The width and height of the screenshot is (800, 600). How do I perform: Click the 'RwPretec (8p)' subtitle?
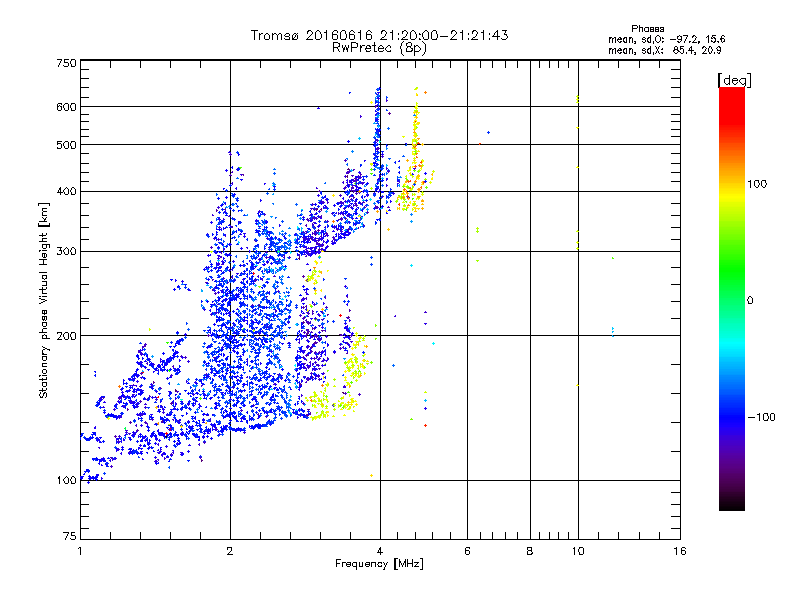(x=379, y=48)
